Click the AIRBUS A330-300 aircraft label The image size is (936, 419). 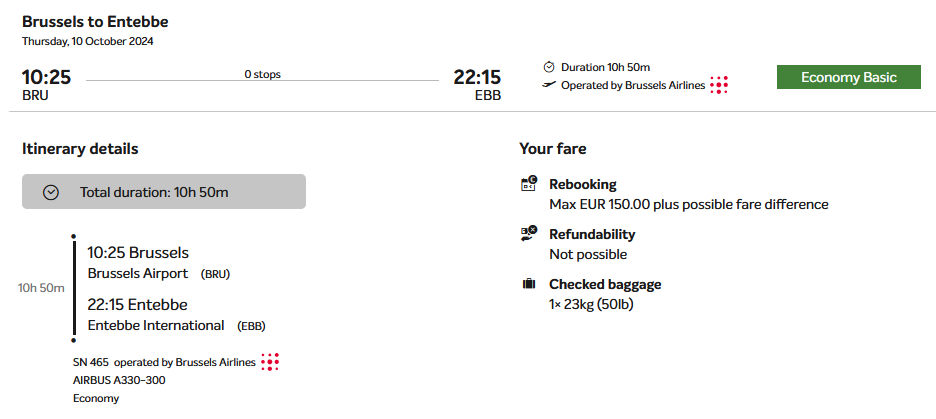tap(119, 380)
